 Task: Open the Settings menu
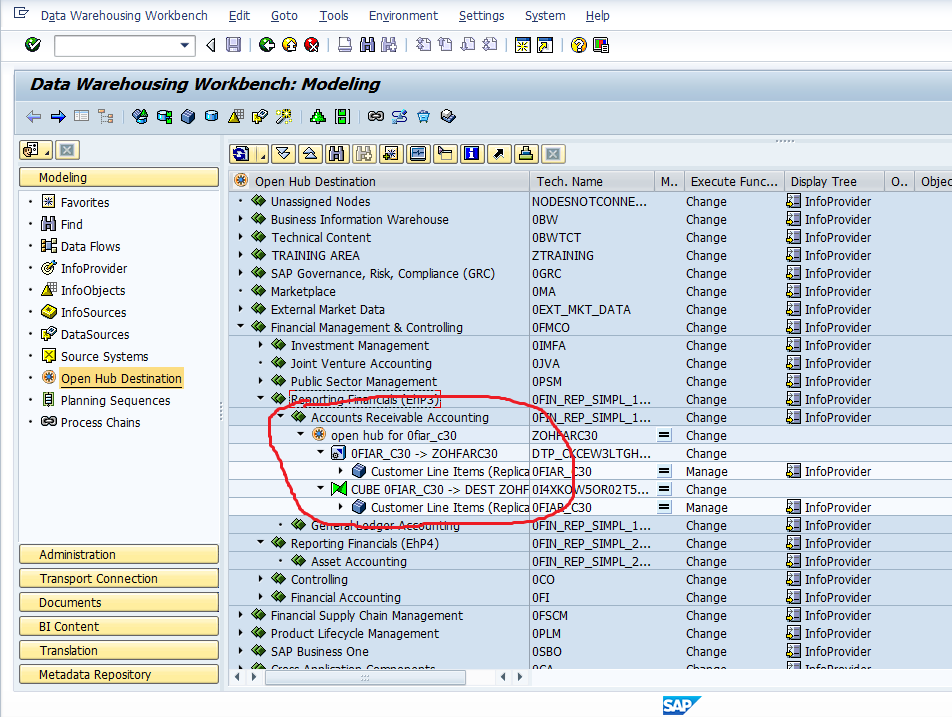pyautogui.click(x=481, y=16)
